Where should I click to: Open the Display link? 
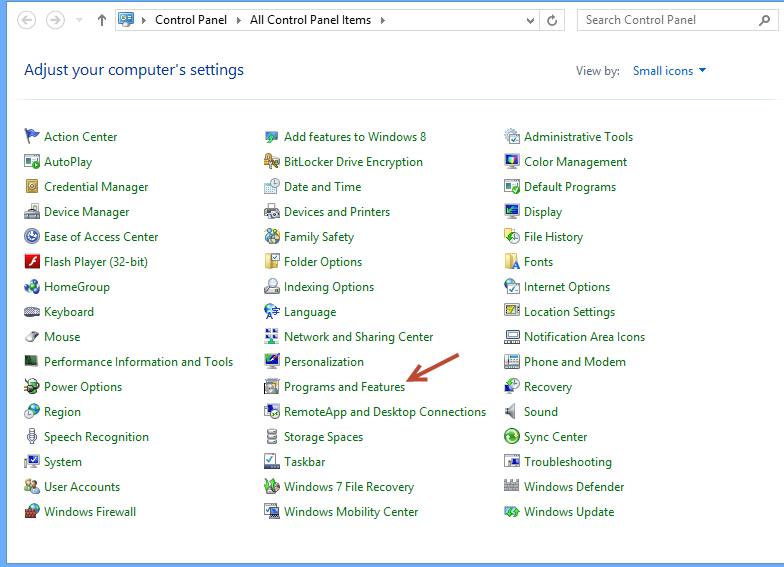coord(542,212)
